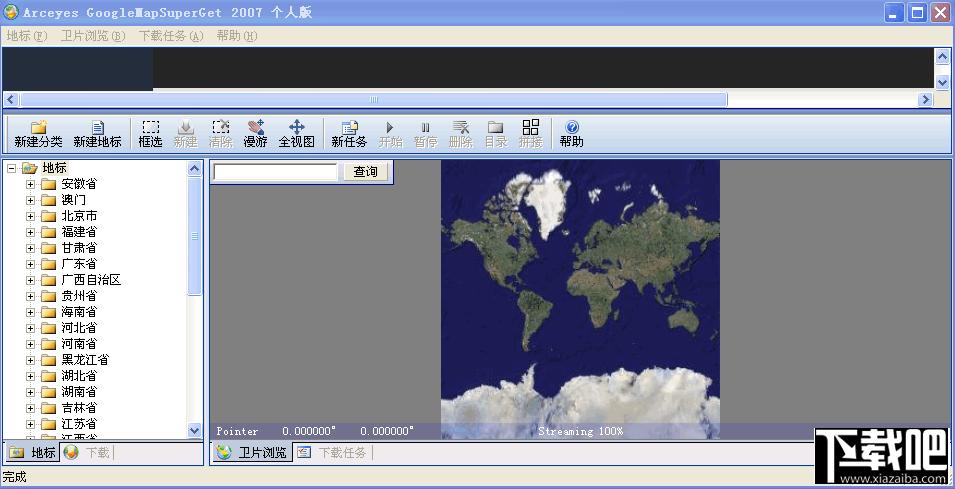Select the 黑龙江省 folder

pyautogui.click(x=76, y=360)
